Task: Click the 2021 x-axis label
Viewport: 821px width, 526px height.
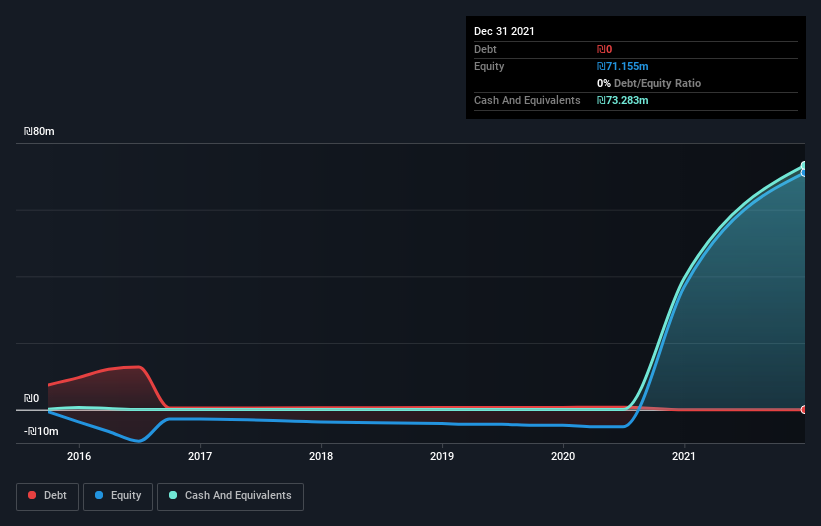Action: [684, 456]
